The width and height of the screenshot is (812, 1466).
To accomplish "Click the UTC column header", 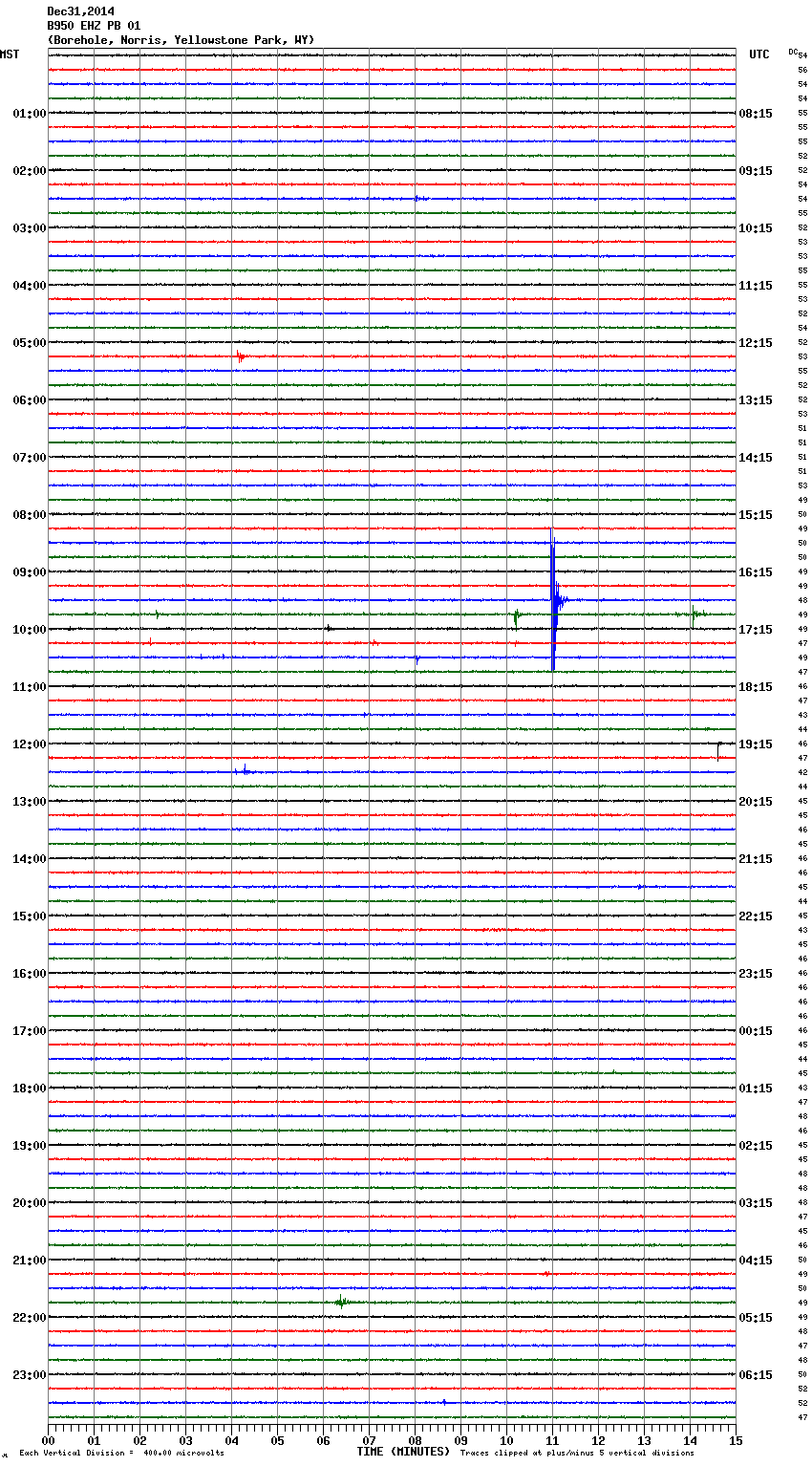I will [759, 54].
